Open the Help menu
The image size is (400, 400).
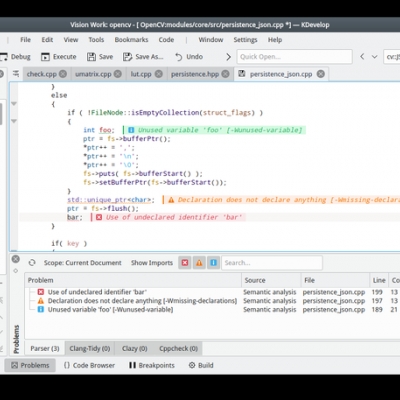pyautogui.click(x=275, y=40)
